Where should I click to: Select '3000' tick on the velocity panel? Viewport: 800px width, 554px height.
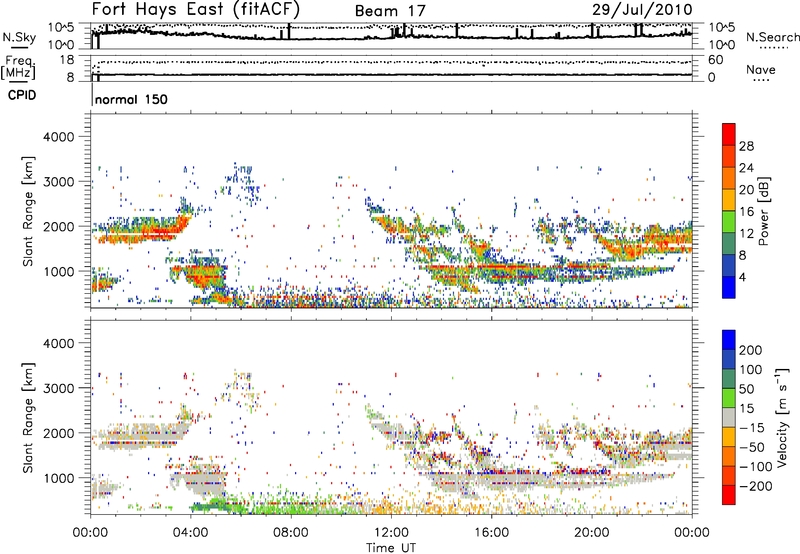(58, 388)
